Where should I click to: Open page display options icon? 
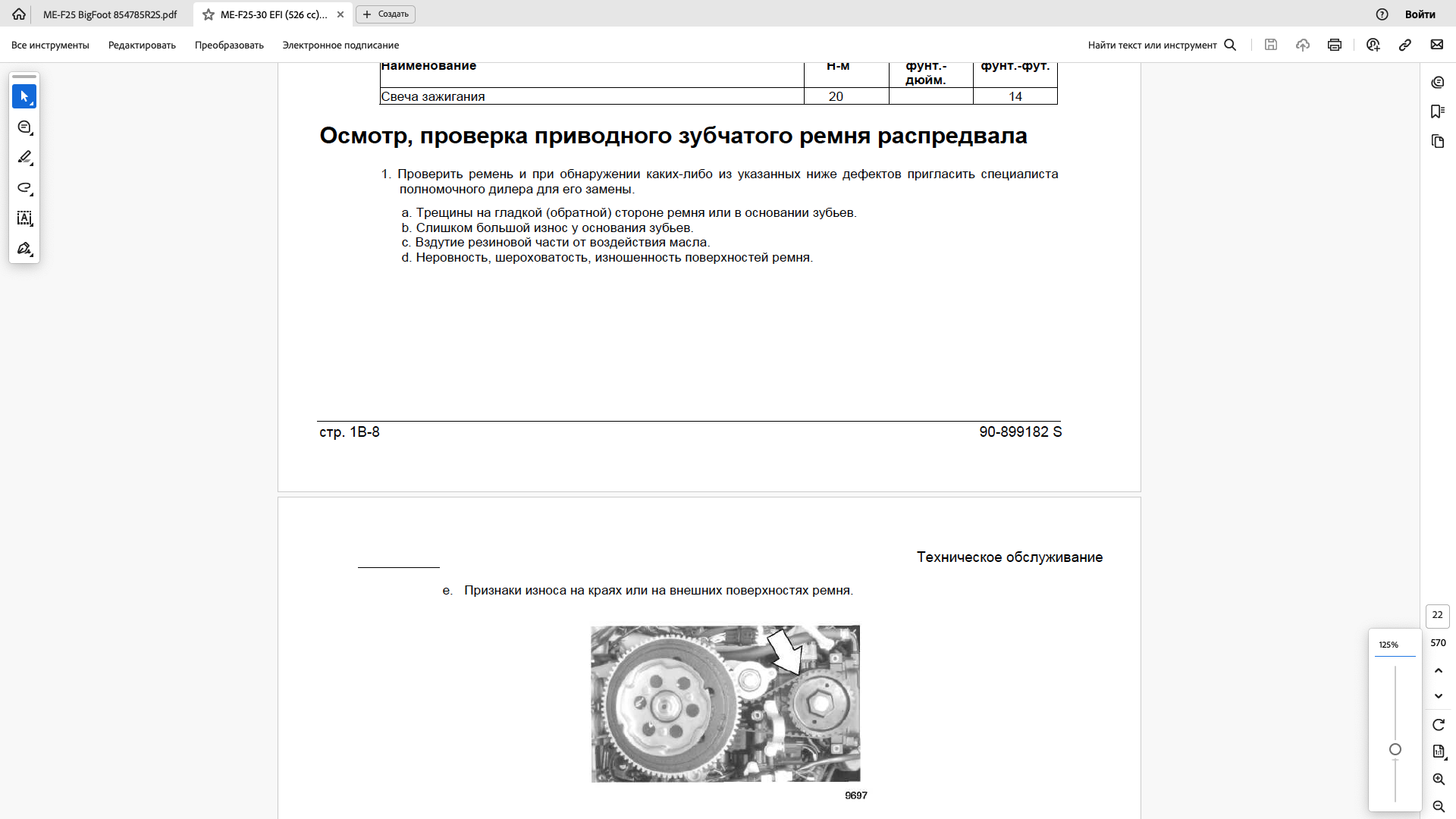(x=1439, y=752)
